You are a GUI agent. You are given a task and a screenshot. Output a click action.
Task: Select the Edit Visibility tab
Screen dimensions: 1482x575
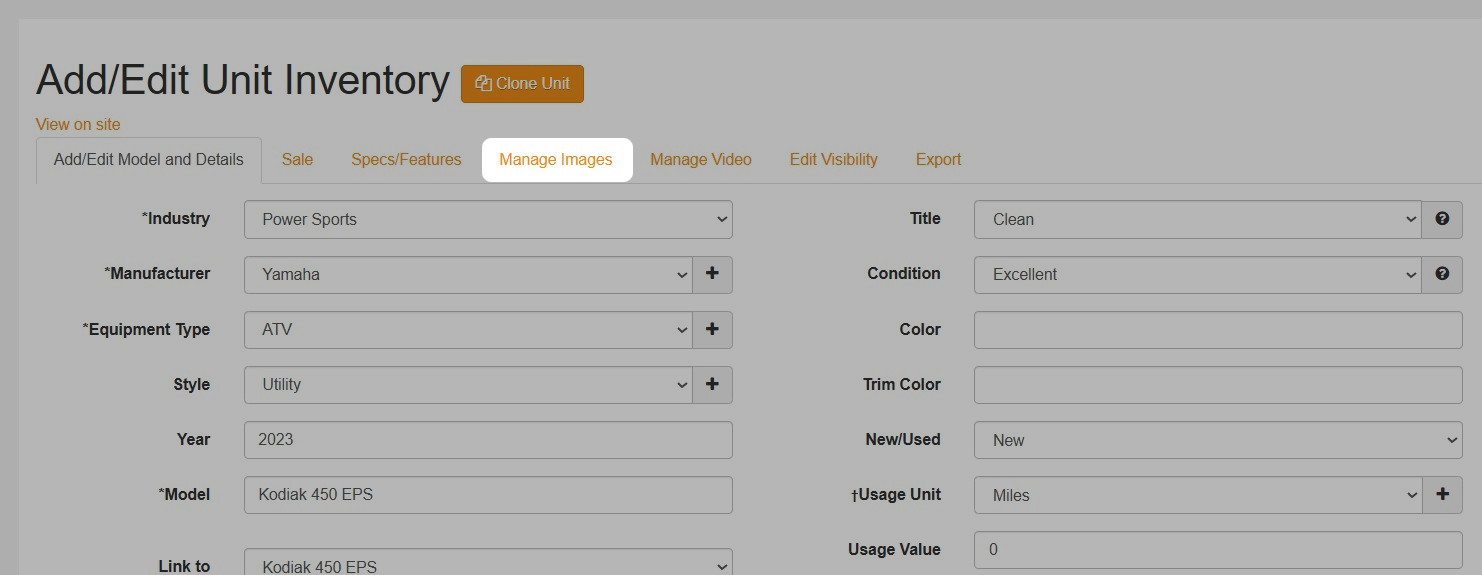pos(833,159)
